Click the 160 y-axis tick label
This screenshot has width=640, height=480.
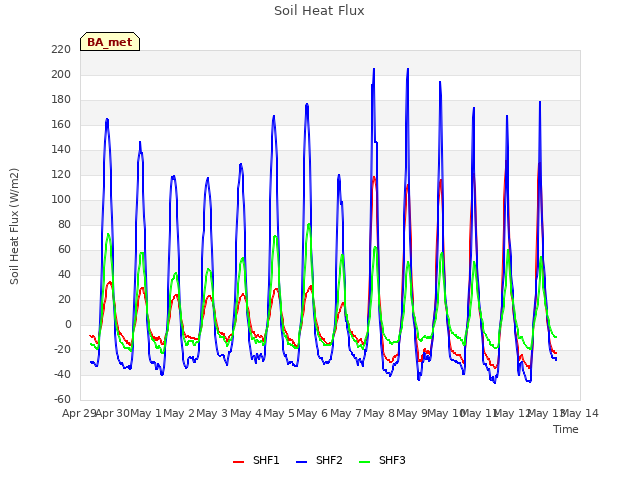[x=61, y=124]
